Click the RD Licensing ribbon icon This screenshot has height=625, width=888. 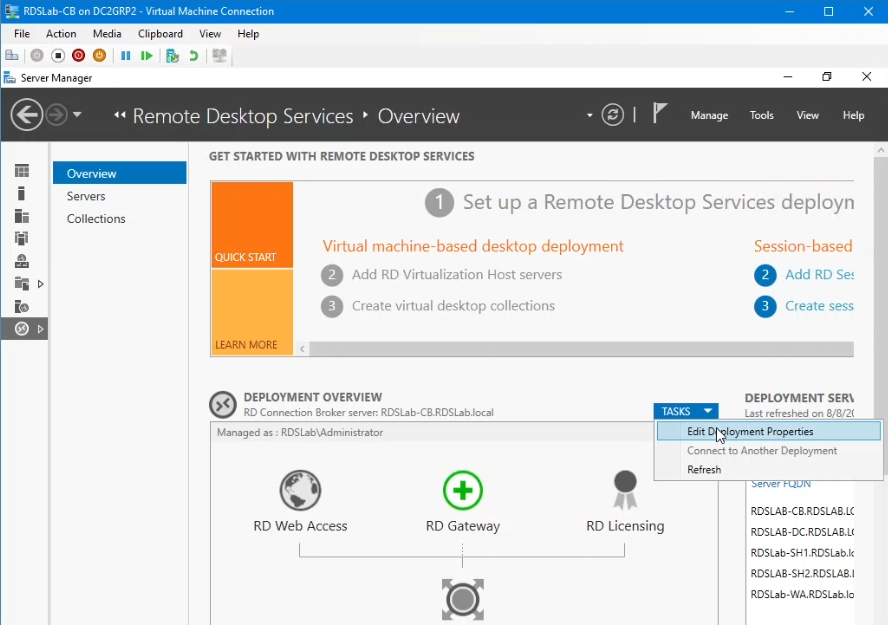pyautogui.click(x=625, y=490)
